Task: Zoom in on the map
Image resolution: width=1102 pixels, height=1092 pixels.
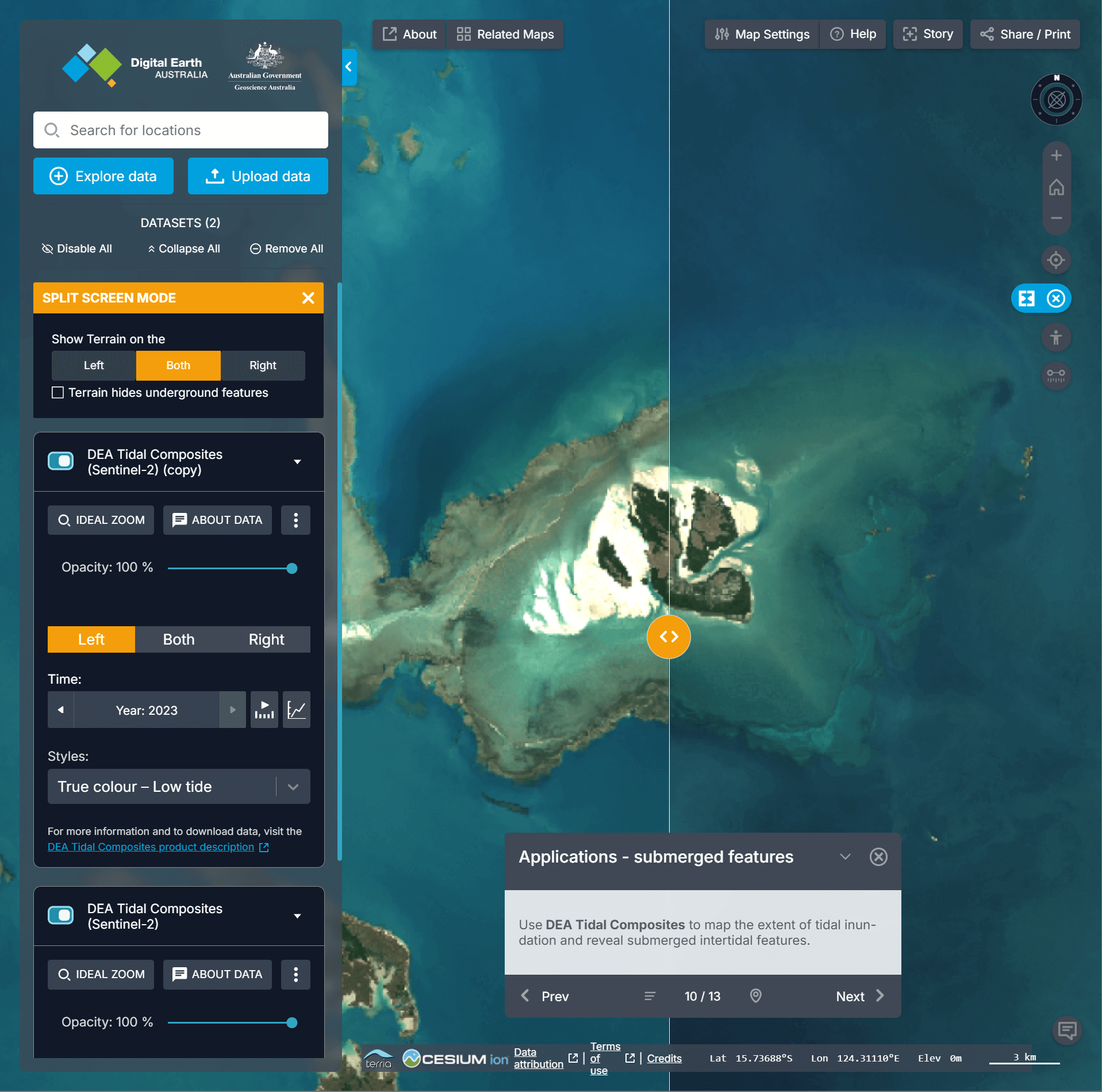Action: click(x=1055, y=156)
